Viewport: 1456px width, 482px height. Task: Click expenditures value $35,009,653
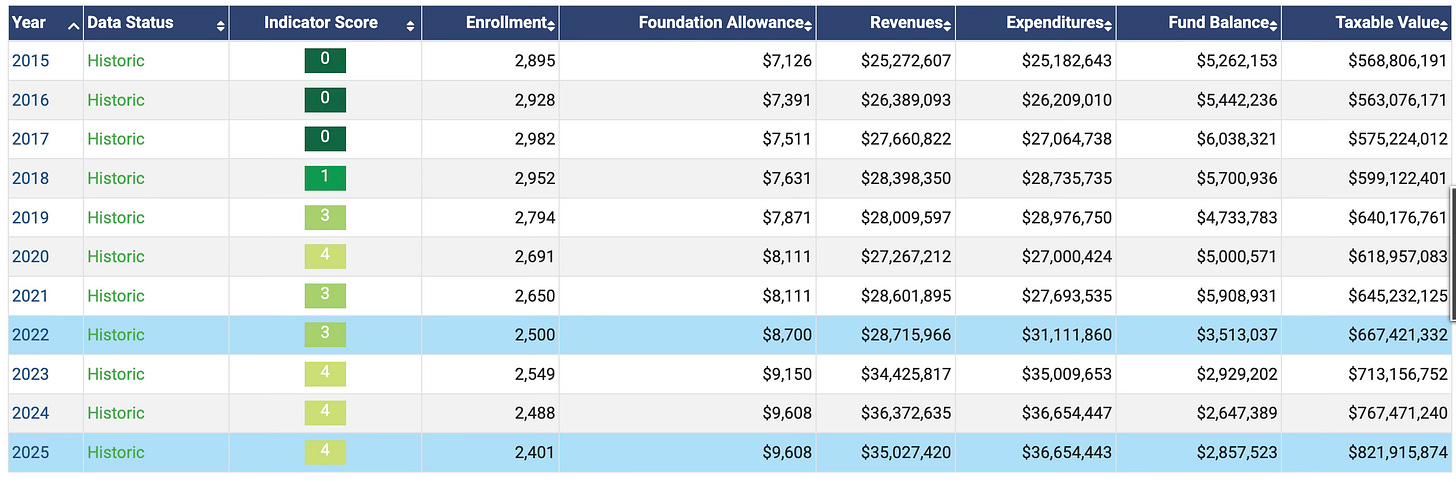pyautogui.click(x=1067, y=374)
